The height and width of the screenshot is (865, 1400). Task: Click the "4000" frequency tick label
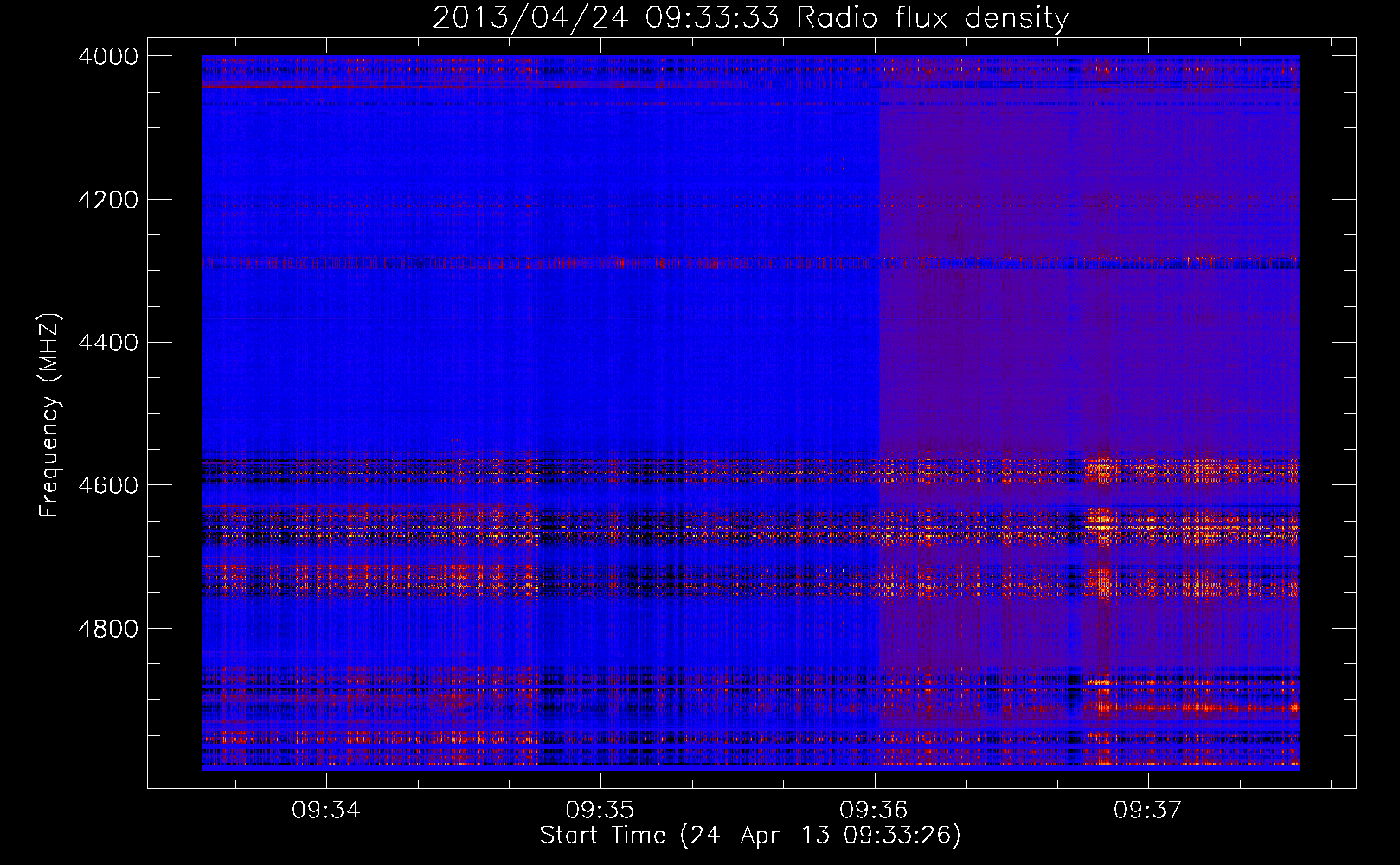coord(108,56)
